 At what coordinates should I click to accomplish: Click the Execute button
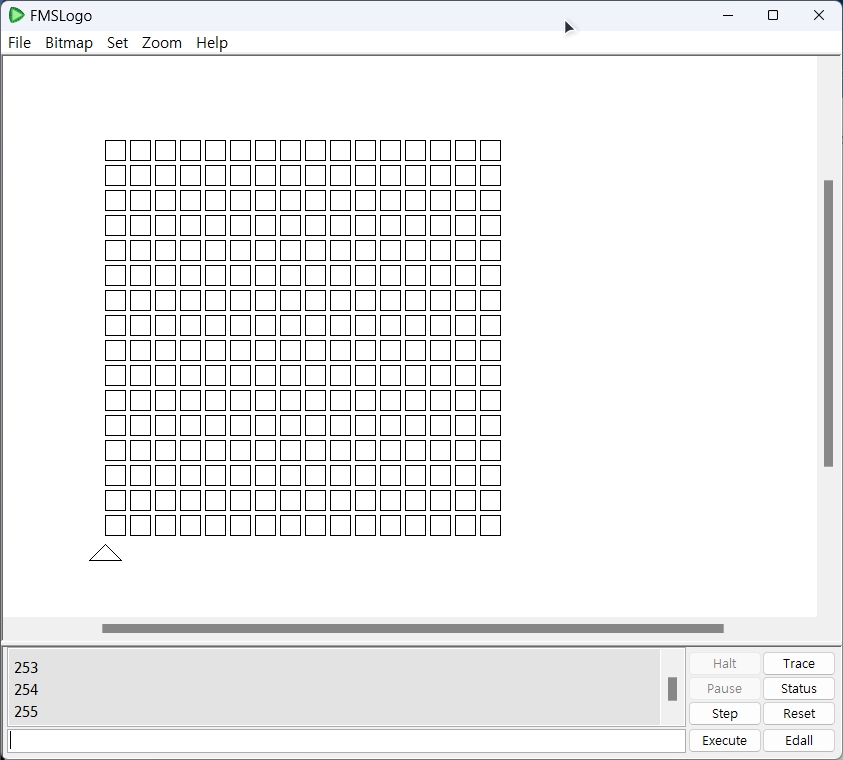point(724,740)
